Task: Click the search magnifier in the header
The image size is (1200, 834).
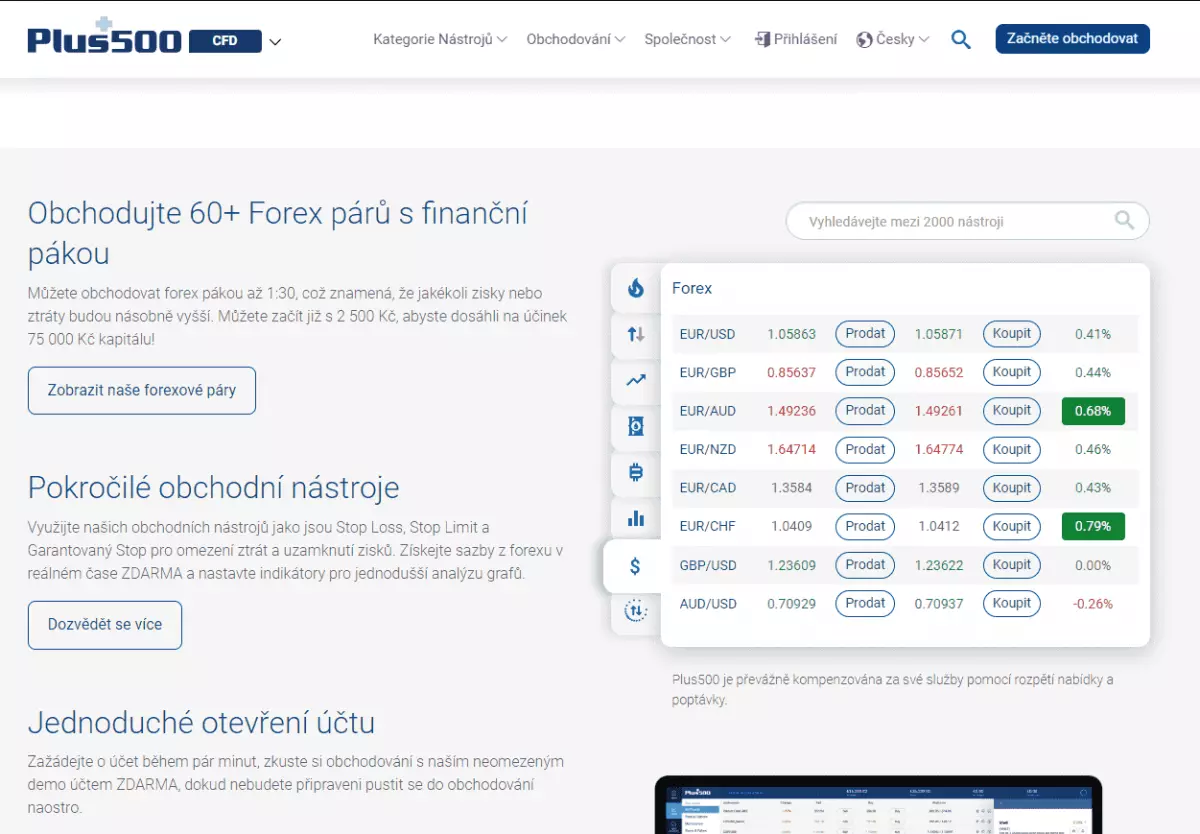Action: 961,40
